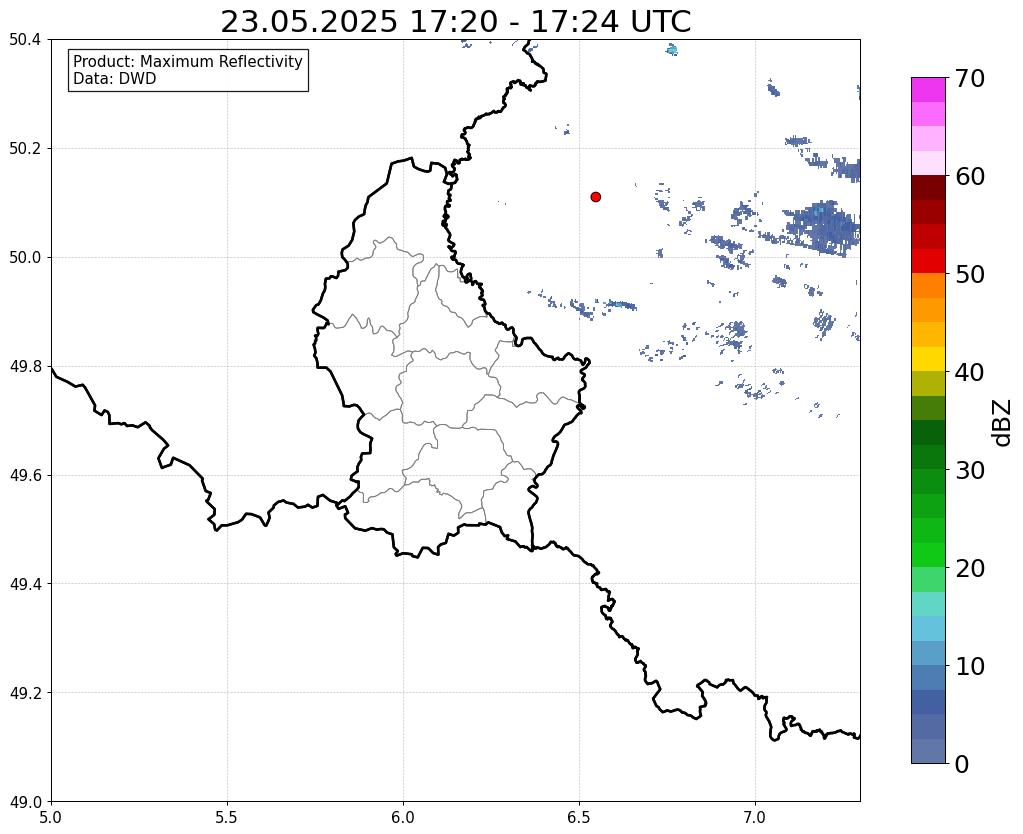Click the latitude axis label '49.8'
The image size is (1023, 834).
coord(25,367)
